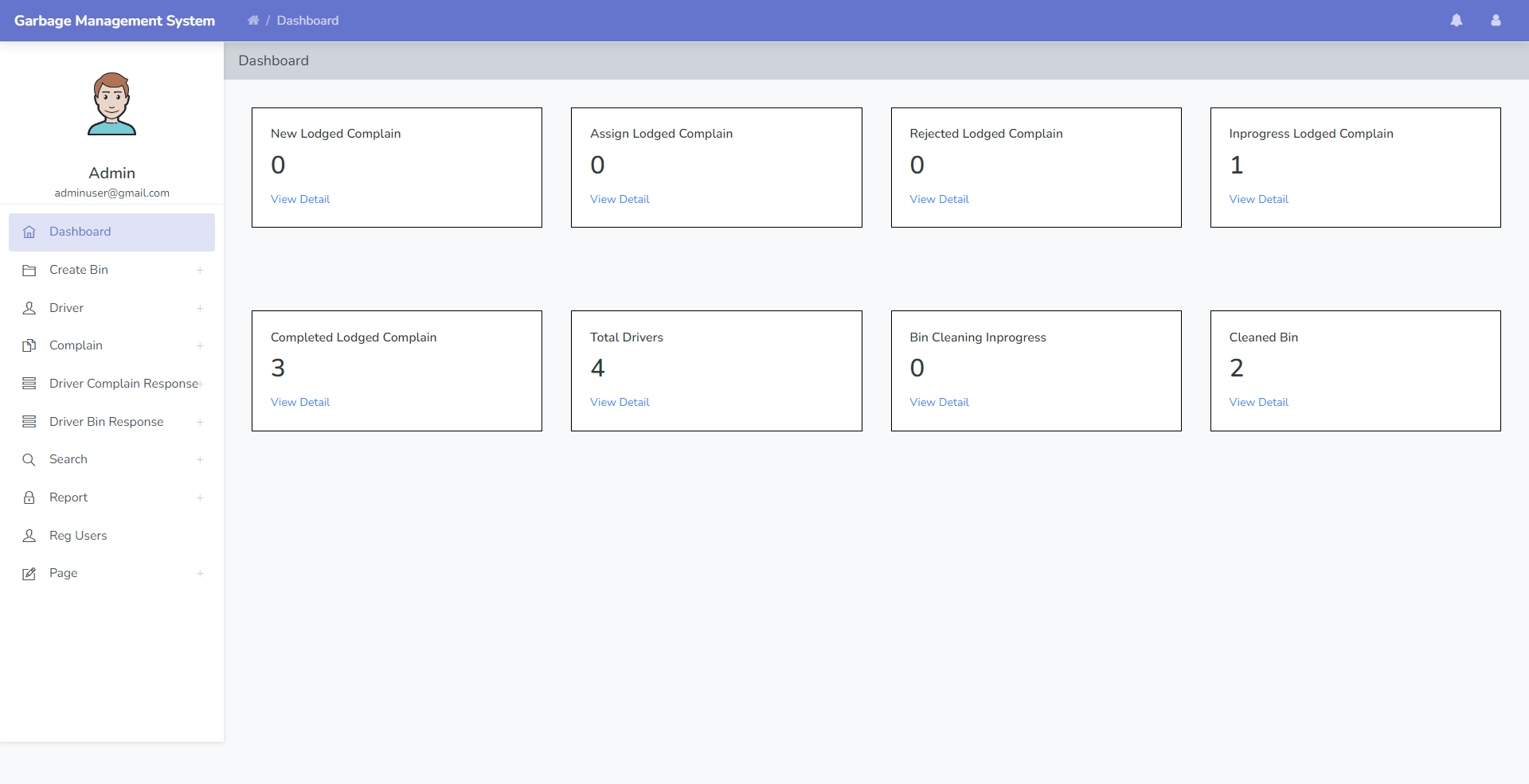Click the Report lock icon
This screenshot has width=1529, height=784.
pyautogui.click(x=29, y=497)
